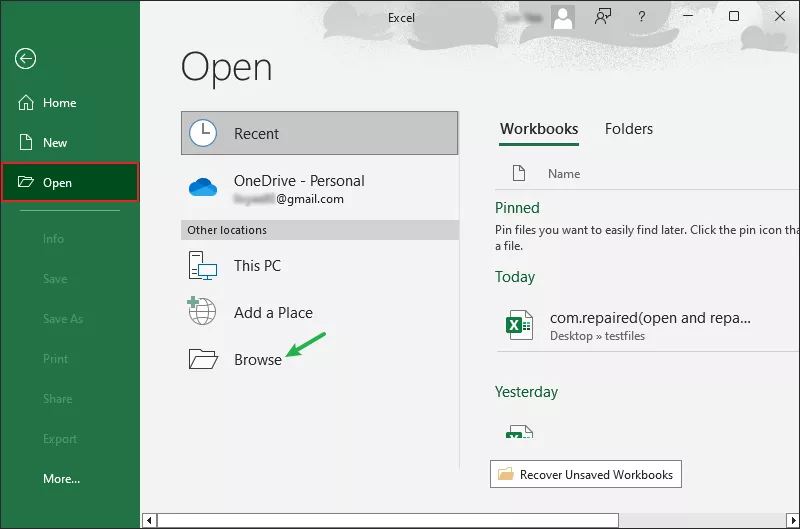Viewport: 800px width, 529px height.
Task: Click the horizontal scrollbar left arrow
Action: click(x=149, y=520)
